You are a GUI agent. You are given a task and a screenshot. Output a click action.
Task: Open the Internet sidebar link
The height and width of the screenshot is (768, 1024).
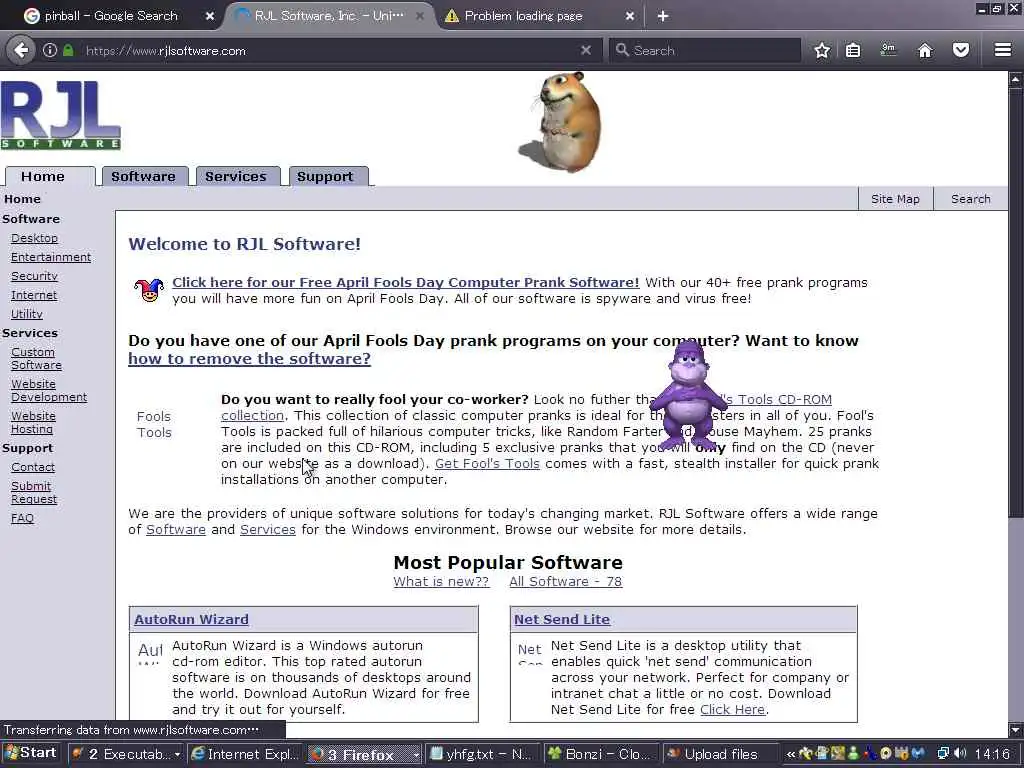pyautogui.click(x=34, y=295)
